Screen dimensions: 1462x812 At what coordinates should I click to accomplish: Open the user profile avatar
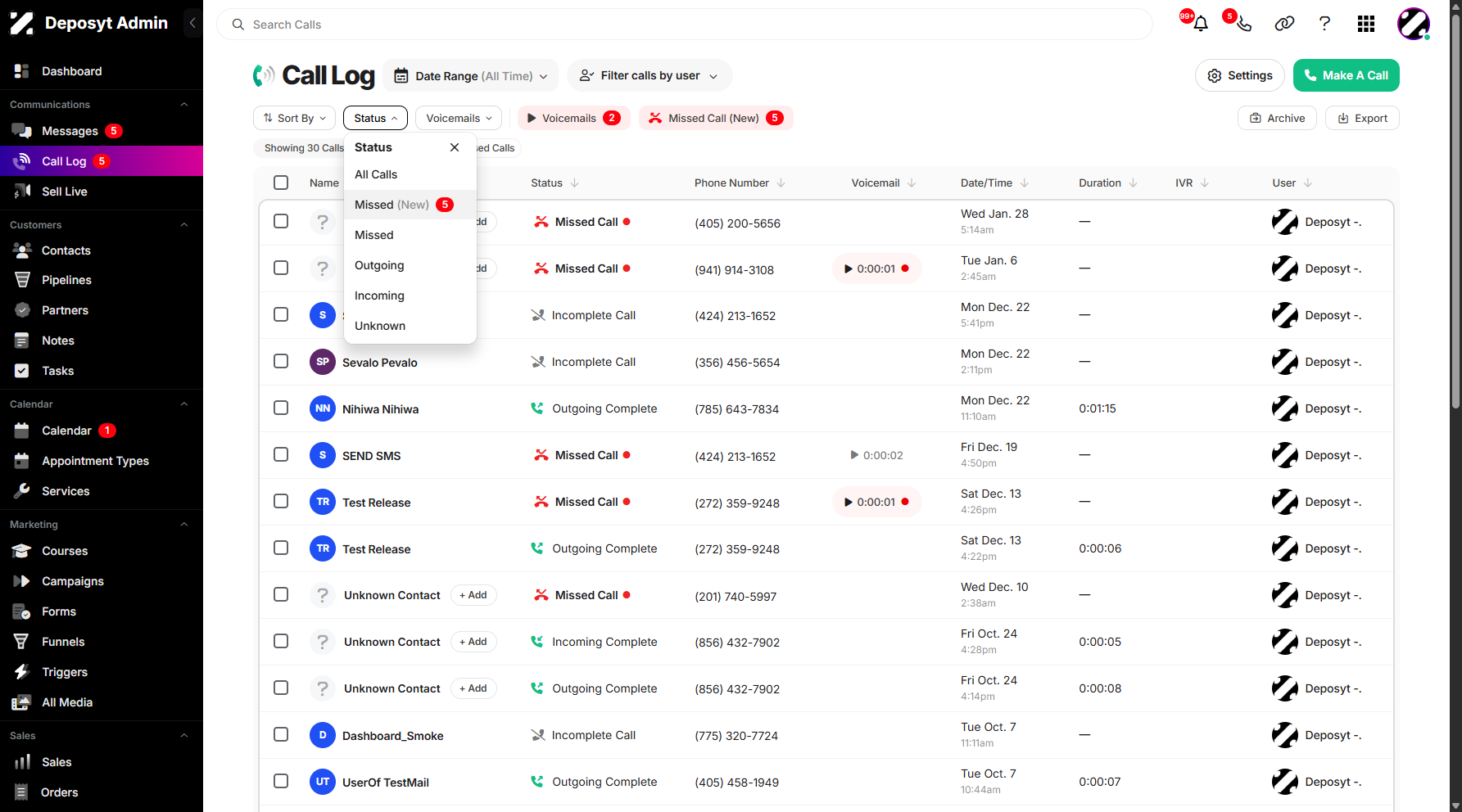[x=1413, y=24]
